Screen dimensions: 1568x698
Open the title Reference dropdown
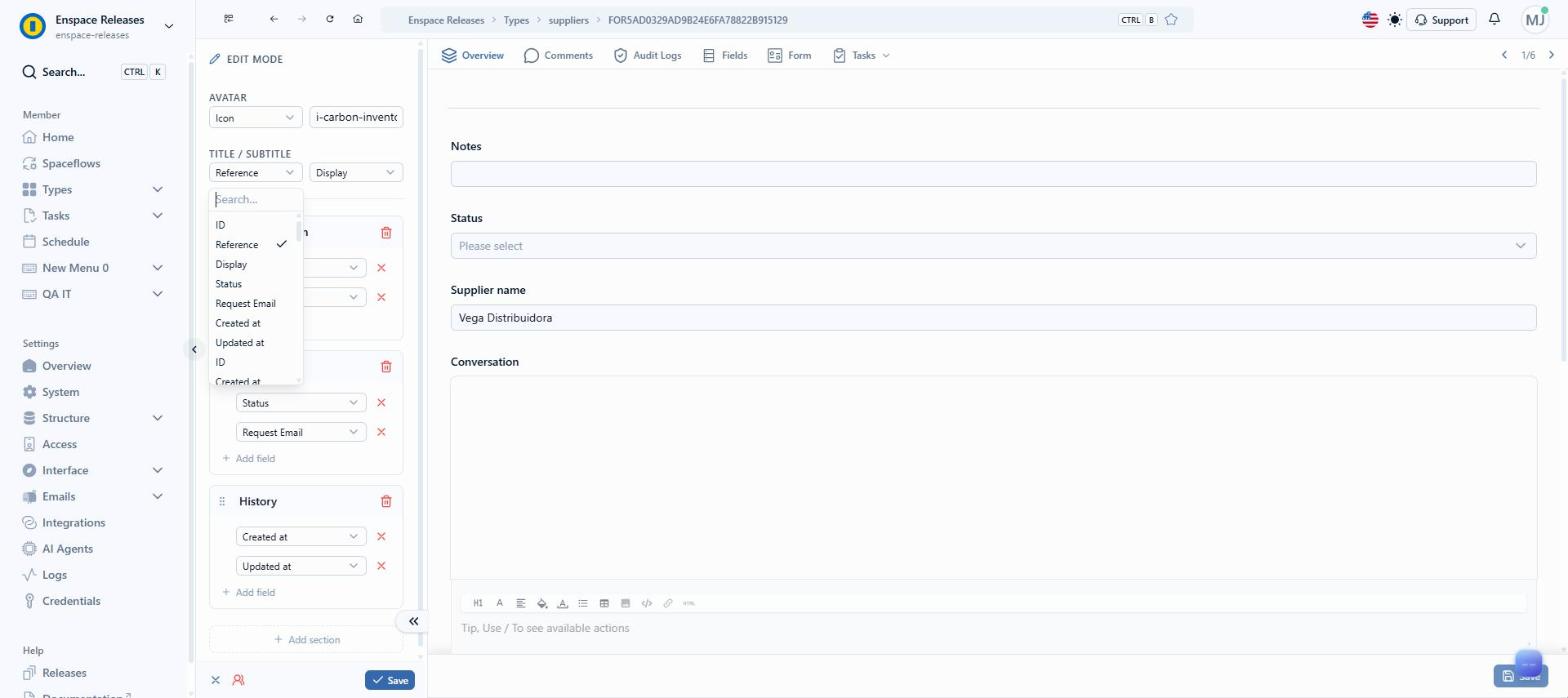[x=256, y=173]
